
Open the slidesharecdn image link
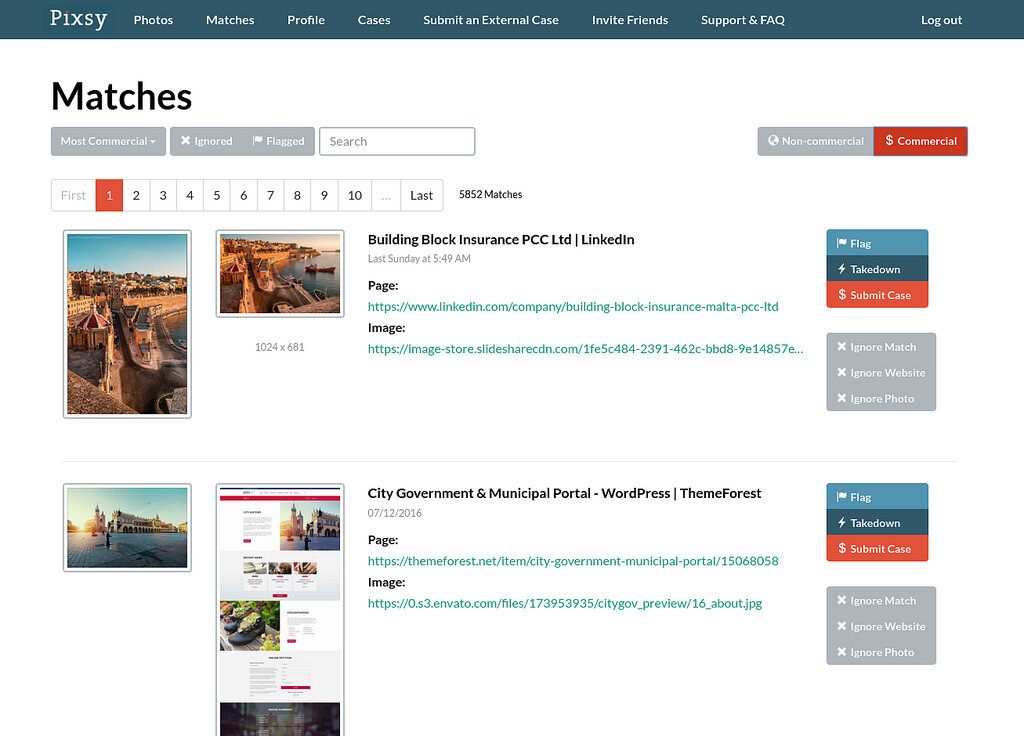point(585,349)
